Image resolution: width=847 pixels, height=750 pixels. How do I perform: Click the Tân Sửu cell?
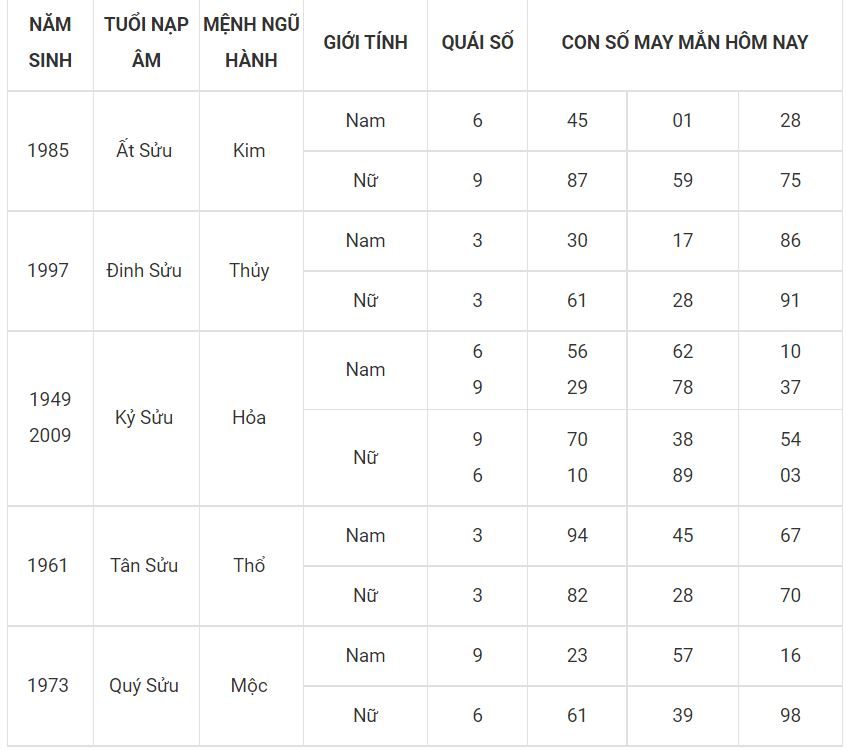(x=144, y=566)
